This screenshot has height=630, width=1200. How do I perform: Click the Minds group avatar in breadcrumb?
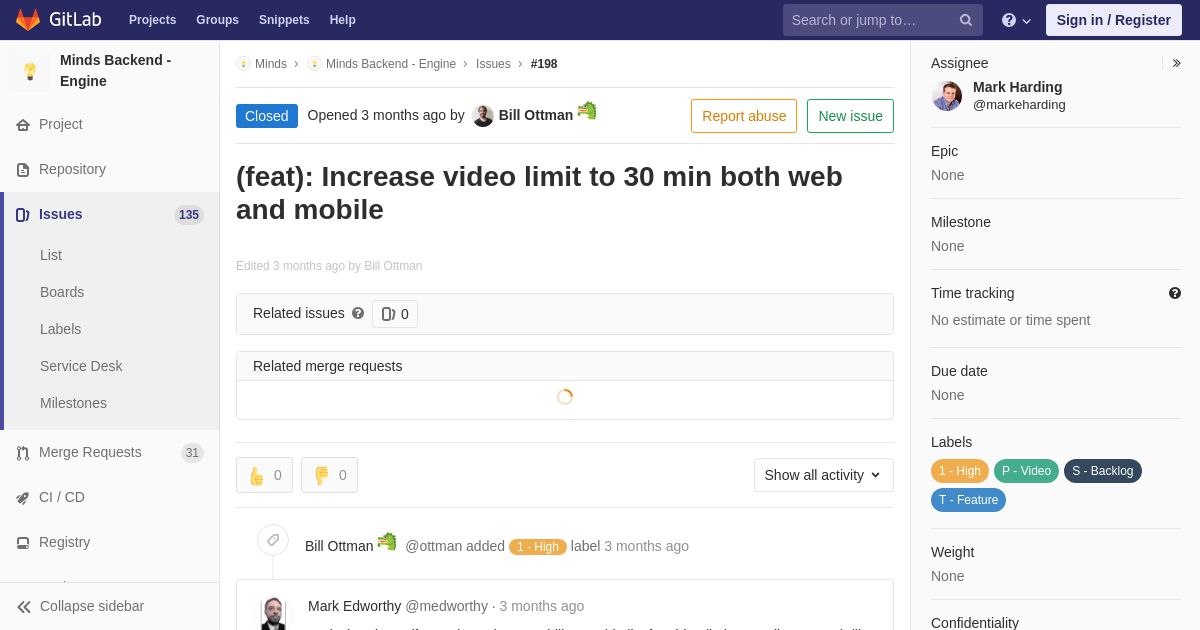(243, 64)
